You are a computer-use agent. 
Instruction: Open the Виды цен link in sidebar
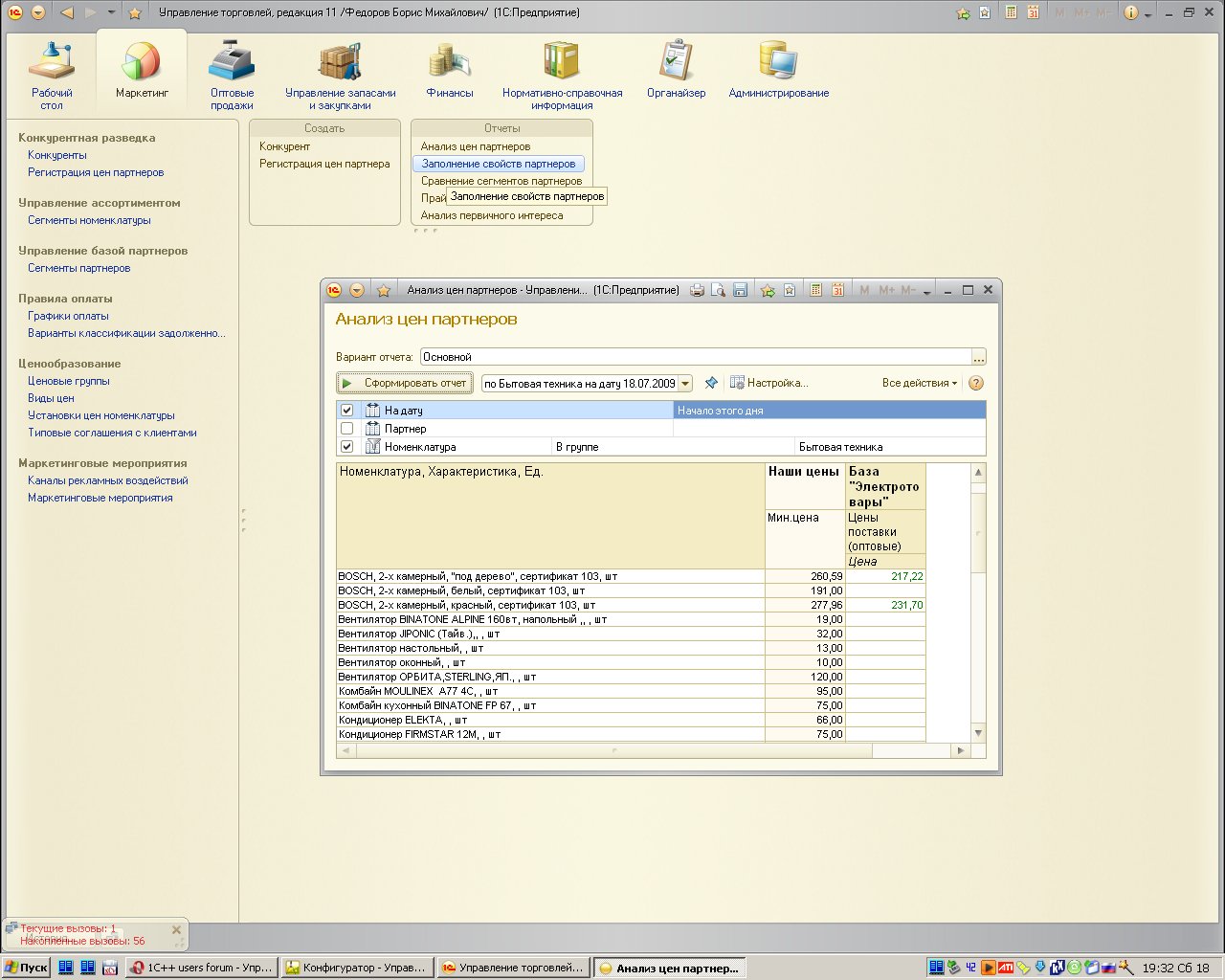51,398
